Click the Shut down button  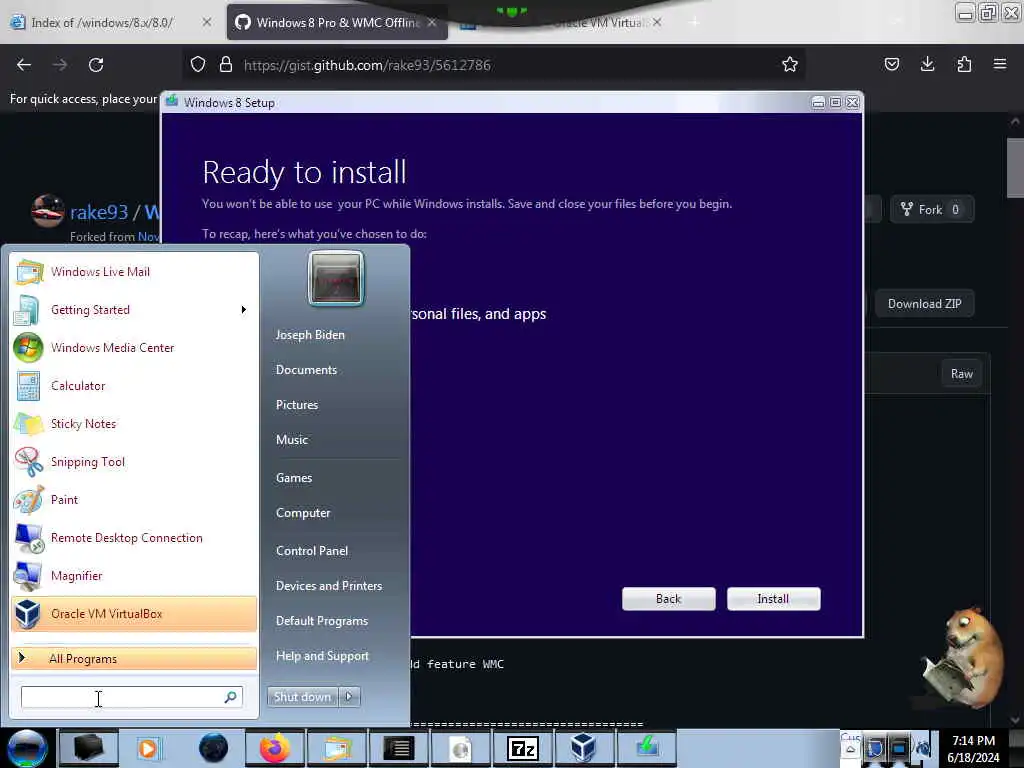tap(302, 697)
